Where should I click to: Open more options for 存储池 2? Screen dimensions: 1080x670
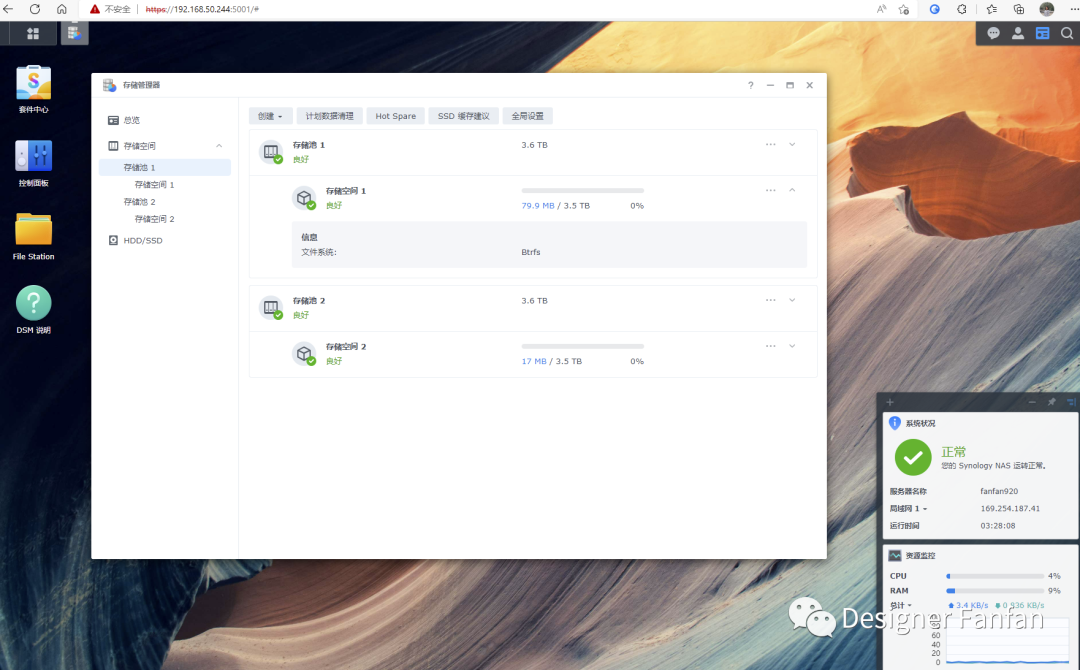(x=771, y=300)
